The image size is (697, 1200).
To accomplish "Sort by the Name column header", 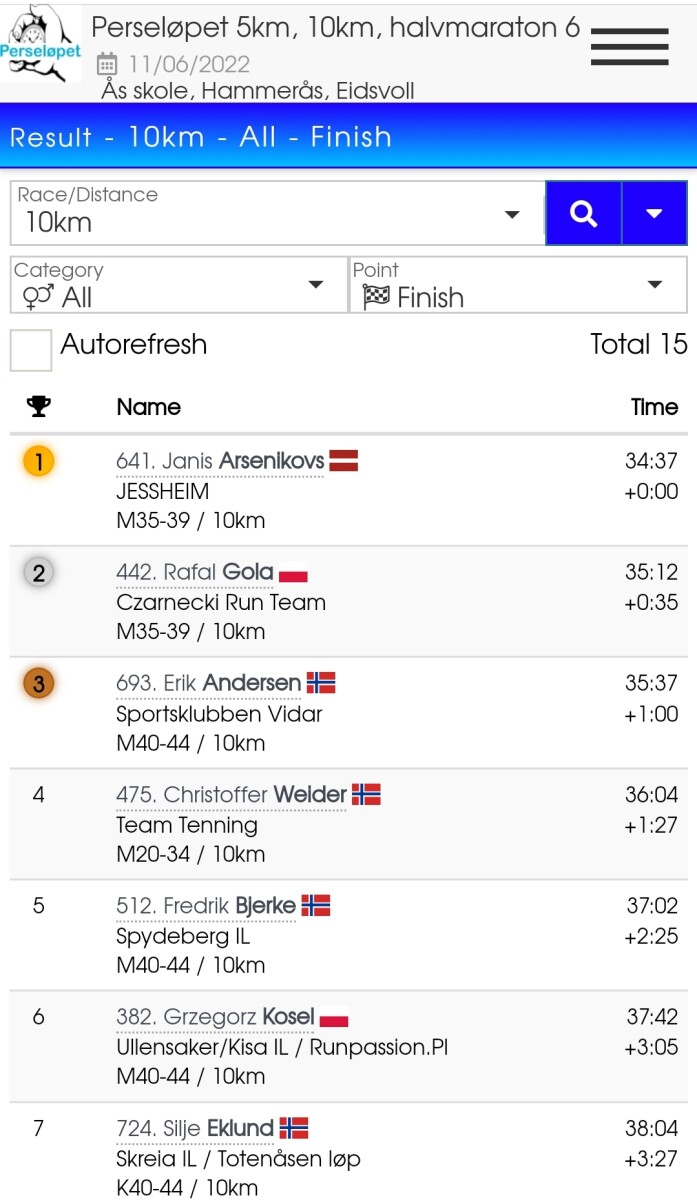I will tap(149, 407).
